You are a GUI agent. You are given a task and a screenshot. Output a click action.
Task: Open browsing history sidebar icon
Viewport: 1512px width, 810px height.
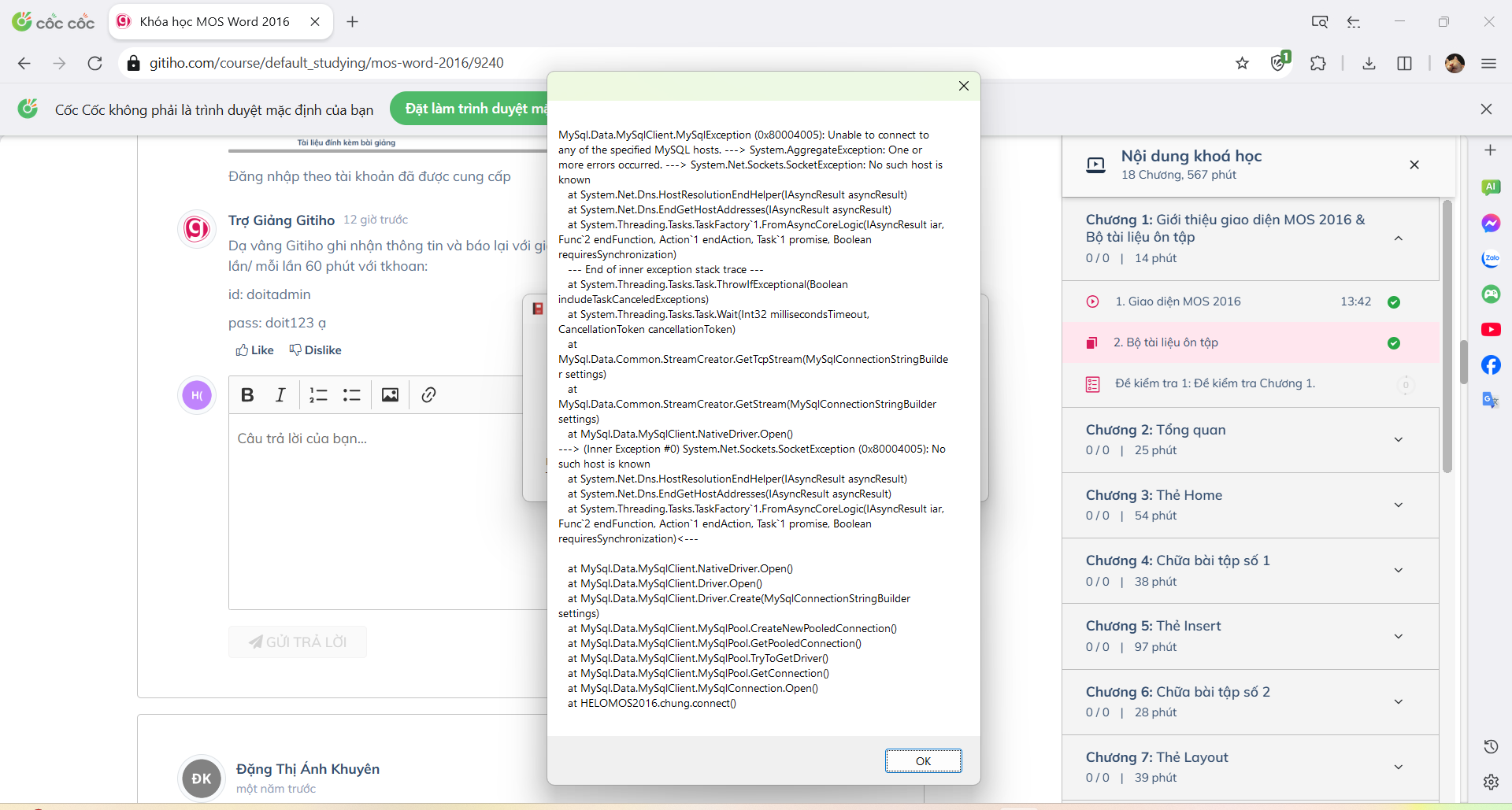(1491, 746)
